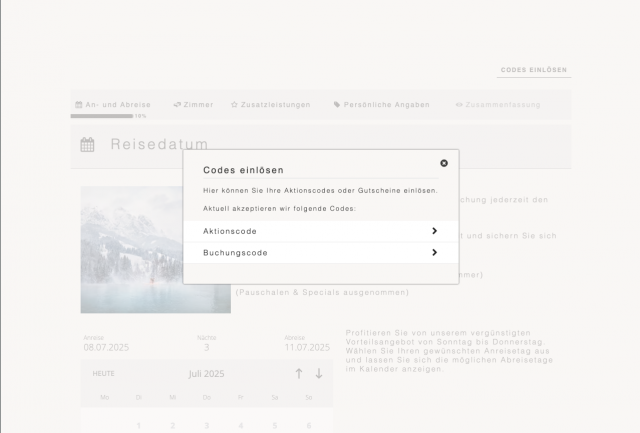This screenshot has width=640, height=433.
Task: Click the eye icon before Zusammenfassung
Action: 459,105
